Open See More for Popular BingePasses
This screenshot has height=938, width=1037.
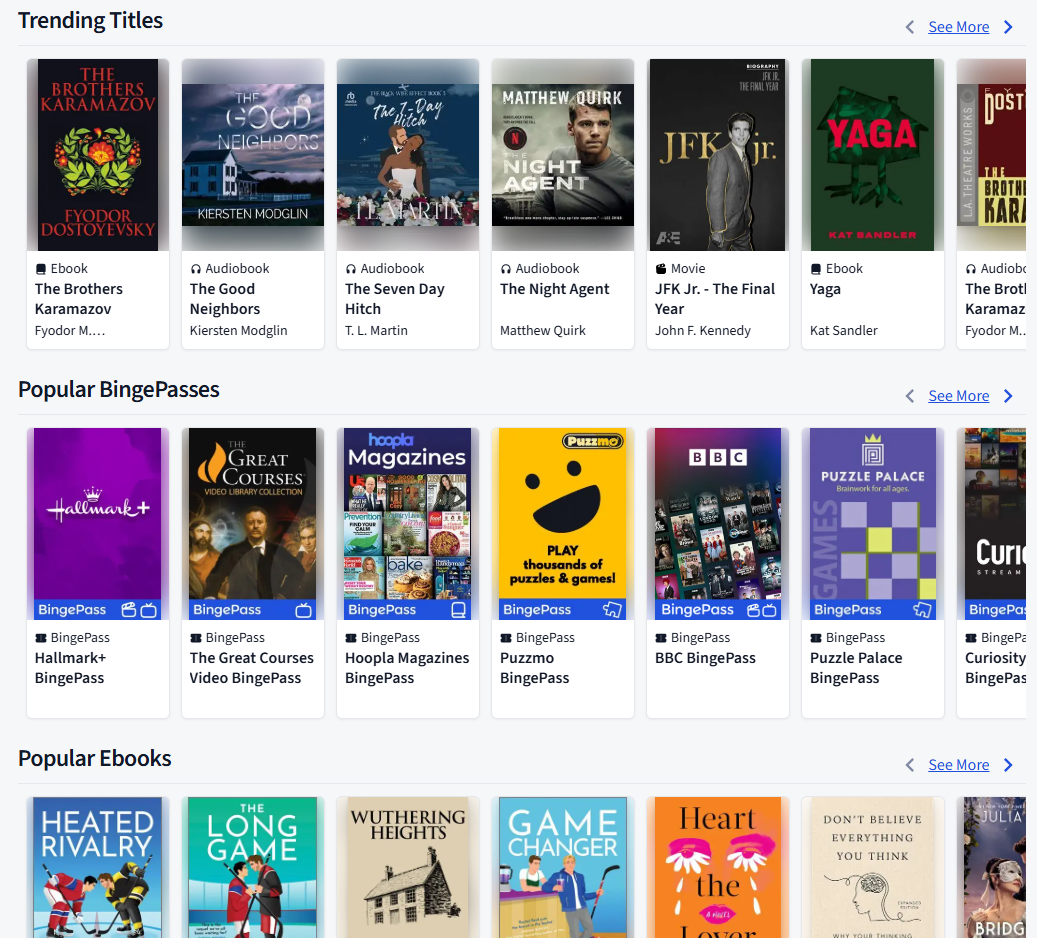(x=959, y=395)
